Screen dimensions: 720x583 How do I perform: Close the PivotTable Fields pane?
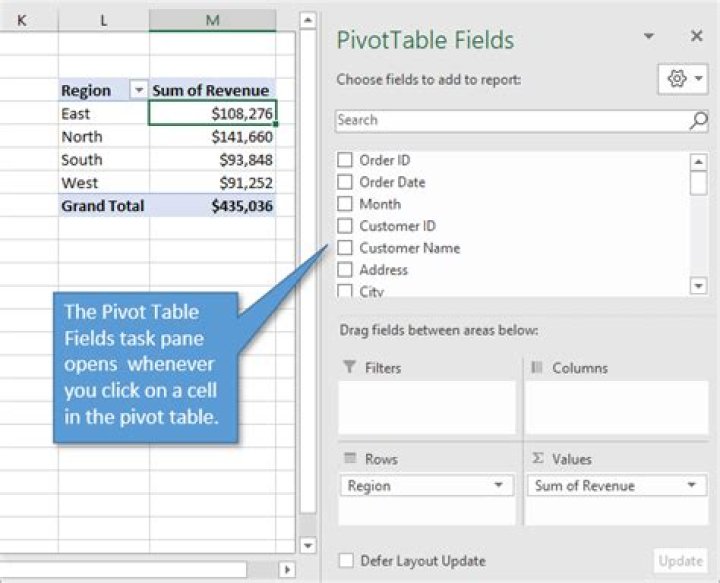click(697, 36)
